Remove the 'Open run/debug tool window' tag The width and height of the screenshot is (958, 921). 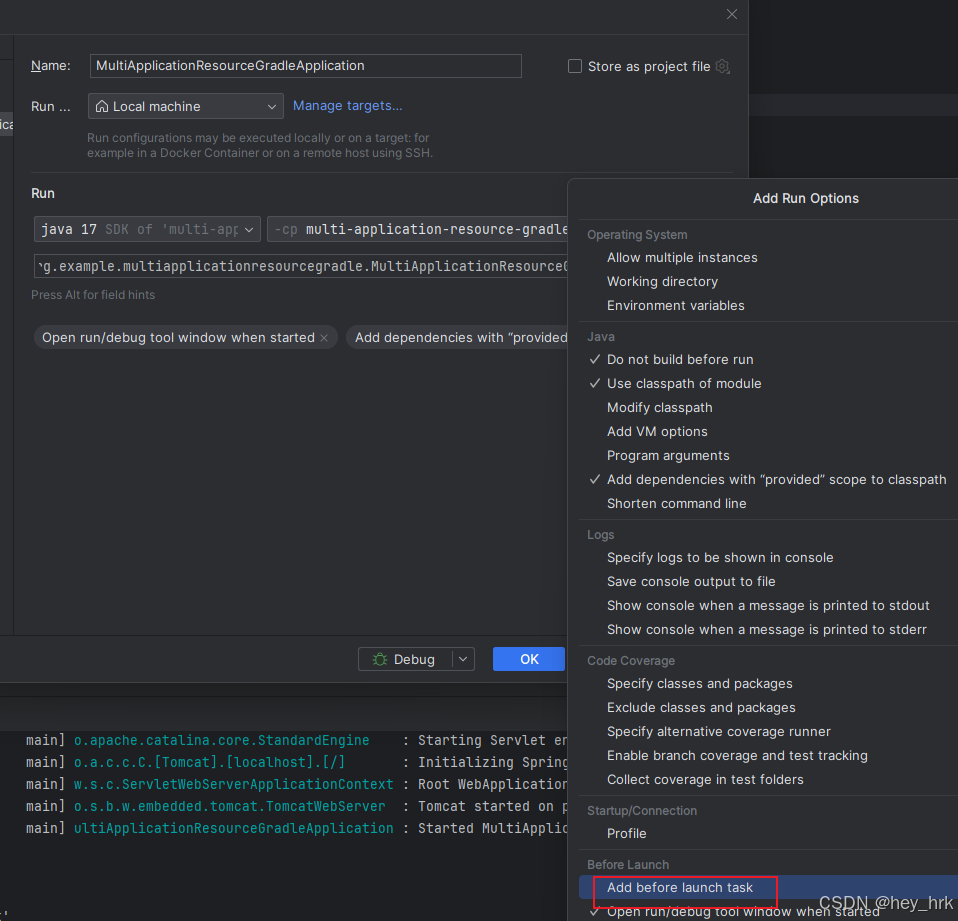(324, 338)
